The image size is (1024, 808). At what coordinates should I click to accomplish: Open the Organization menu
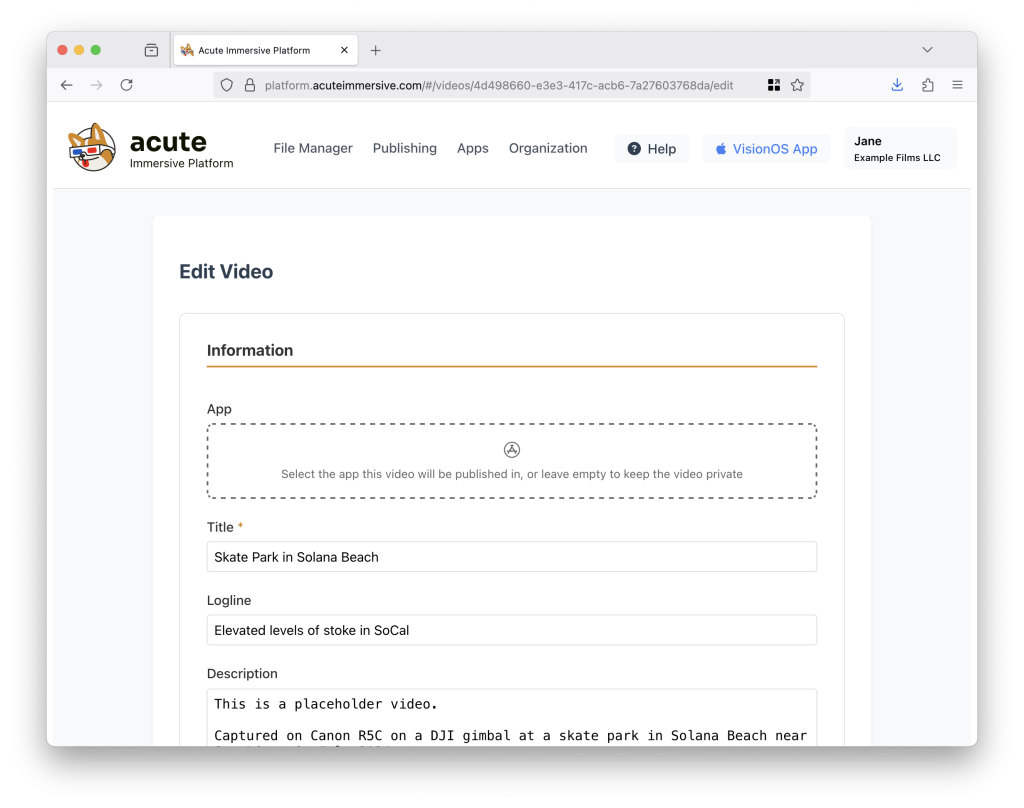548,148
